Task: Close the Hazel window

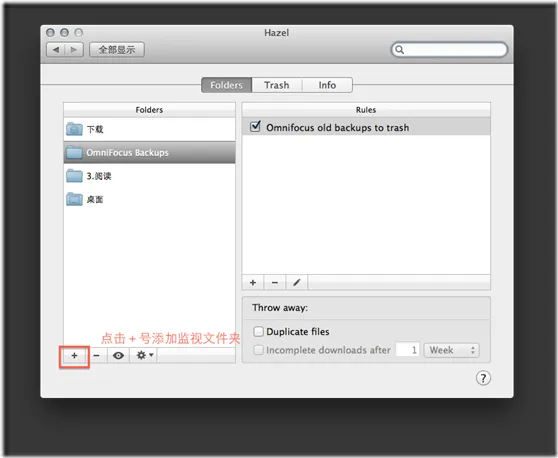Action: pyautogui.click(x=50, y=33)
